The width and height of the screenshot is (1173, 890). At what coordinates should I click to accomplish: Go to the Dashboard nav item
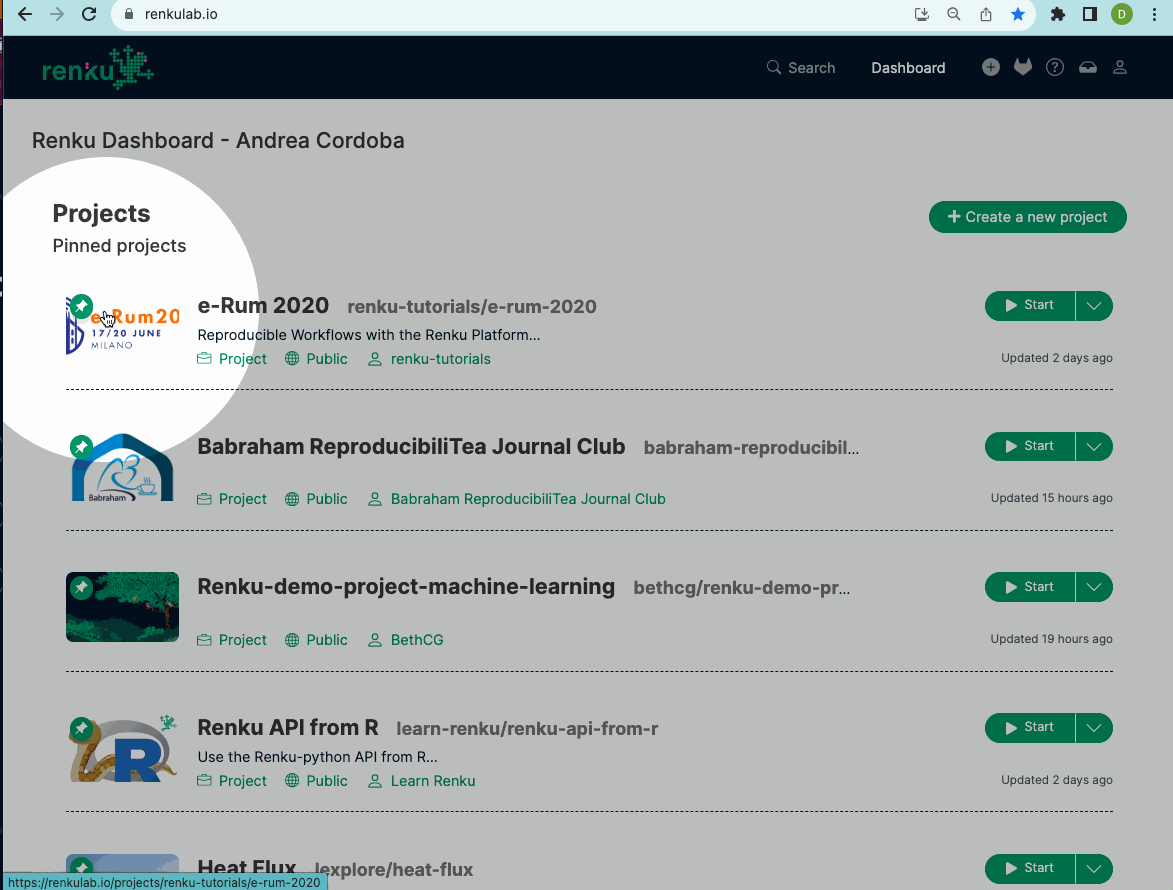click(907, 68)
